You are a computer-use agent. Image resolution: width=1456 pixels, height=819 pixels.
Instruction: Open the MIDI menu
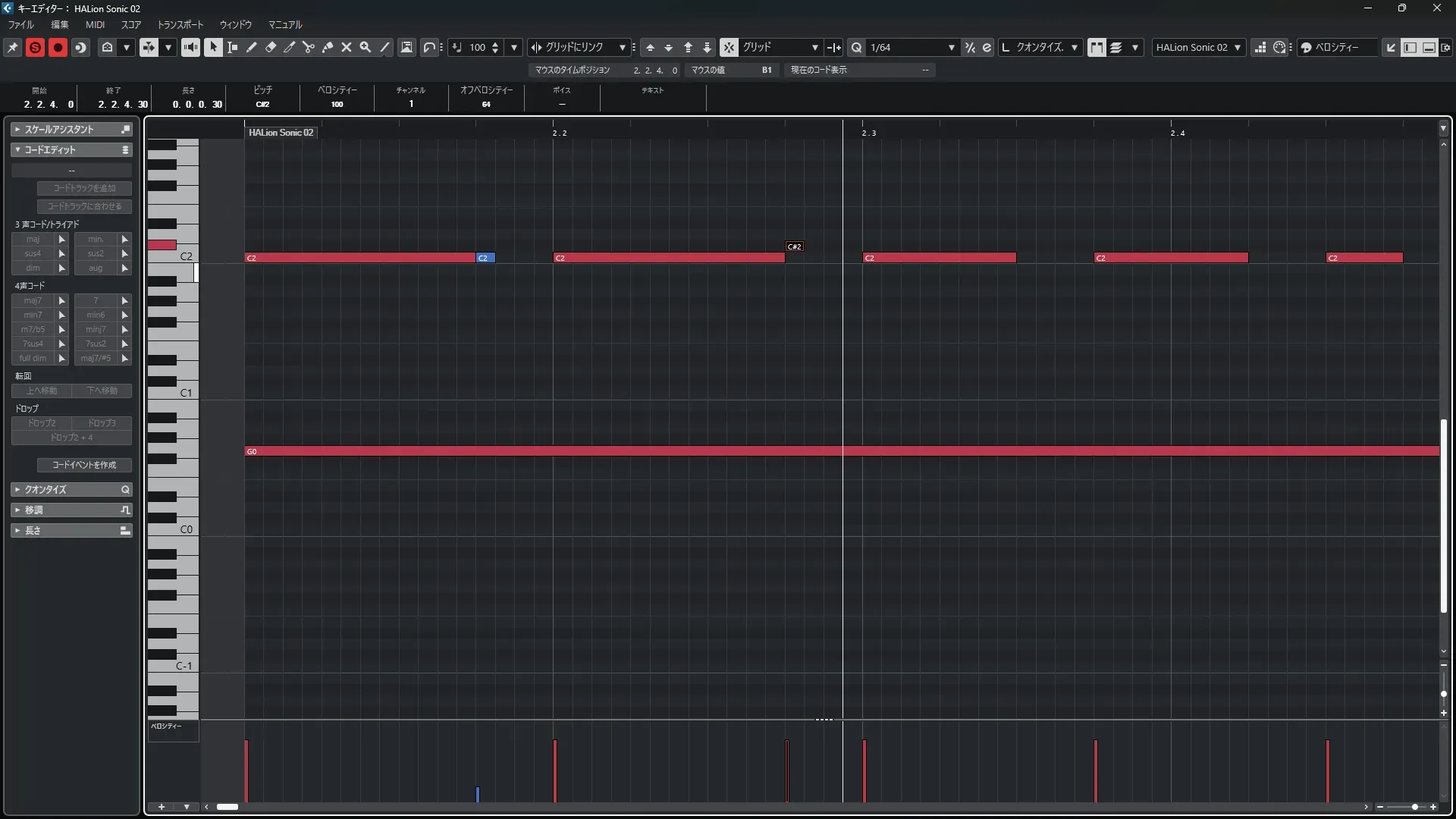click(95, 24)
